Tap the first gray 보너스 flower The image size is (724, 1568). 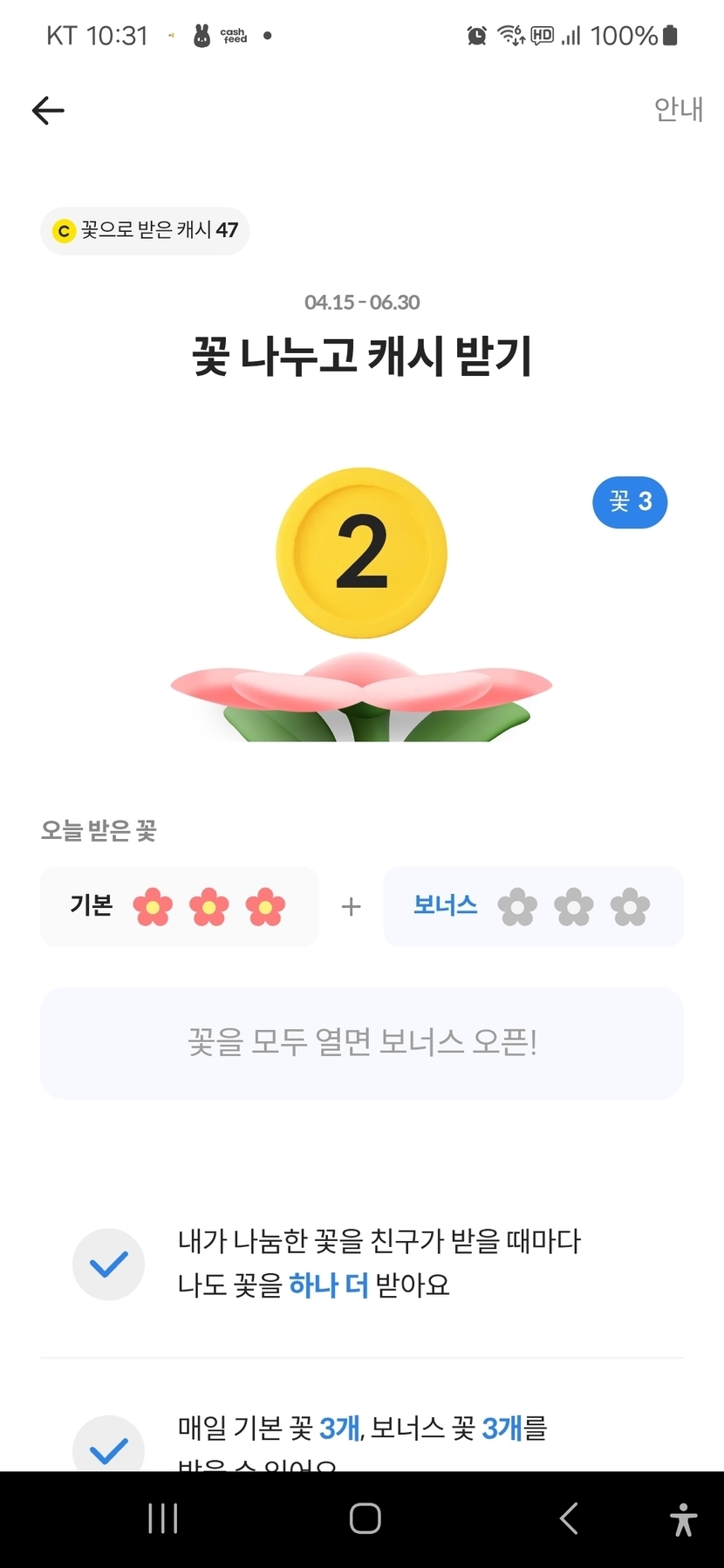click(x=517, y=907)
